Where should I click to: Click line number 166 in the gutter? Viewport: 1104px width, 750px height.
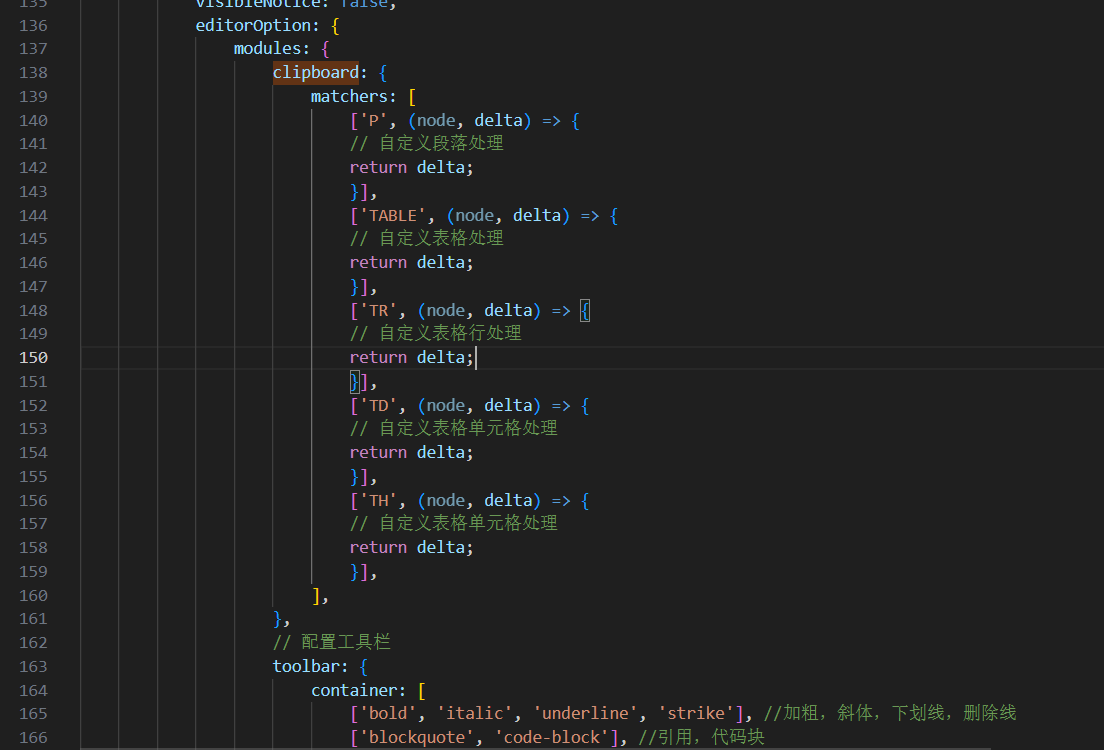tap(33, 738)
